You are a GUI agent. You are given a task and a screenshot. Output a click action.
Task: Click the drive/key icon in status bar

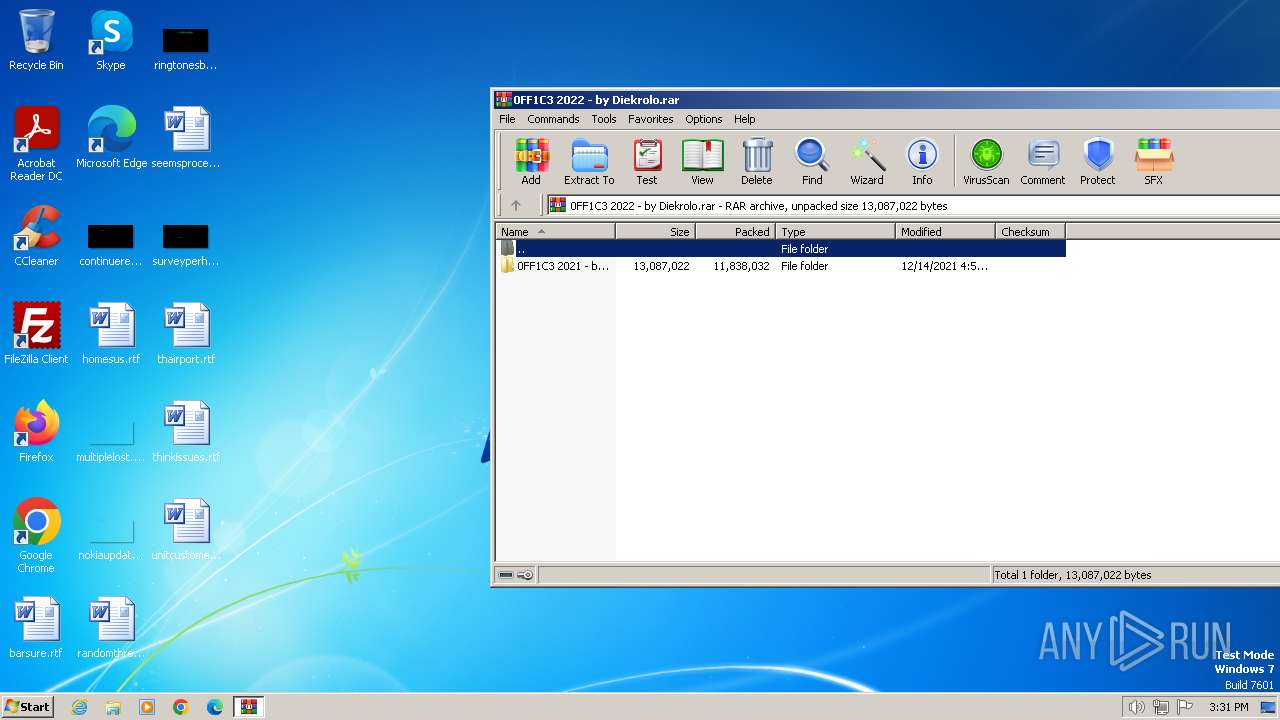[516, 575]
